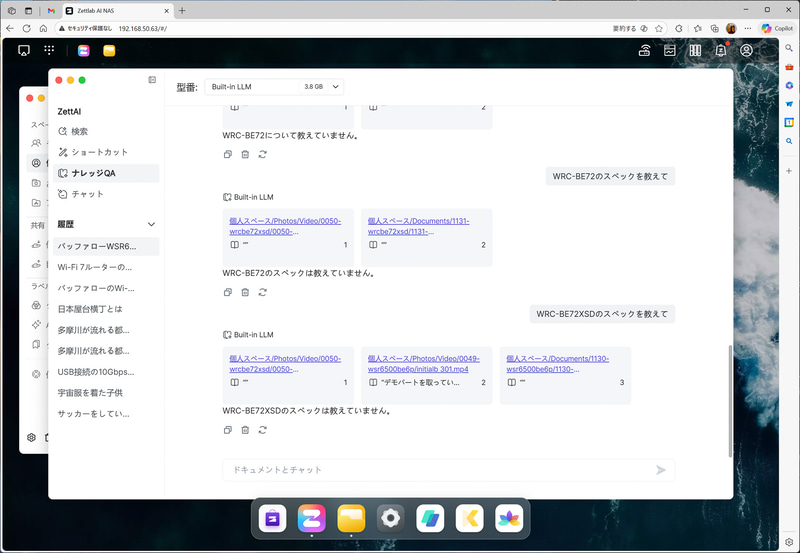800x553 pixels.
Task: Open Documents/1131-wrcbe72xsd source link
Action: pos(418,226)
